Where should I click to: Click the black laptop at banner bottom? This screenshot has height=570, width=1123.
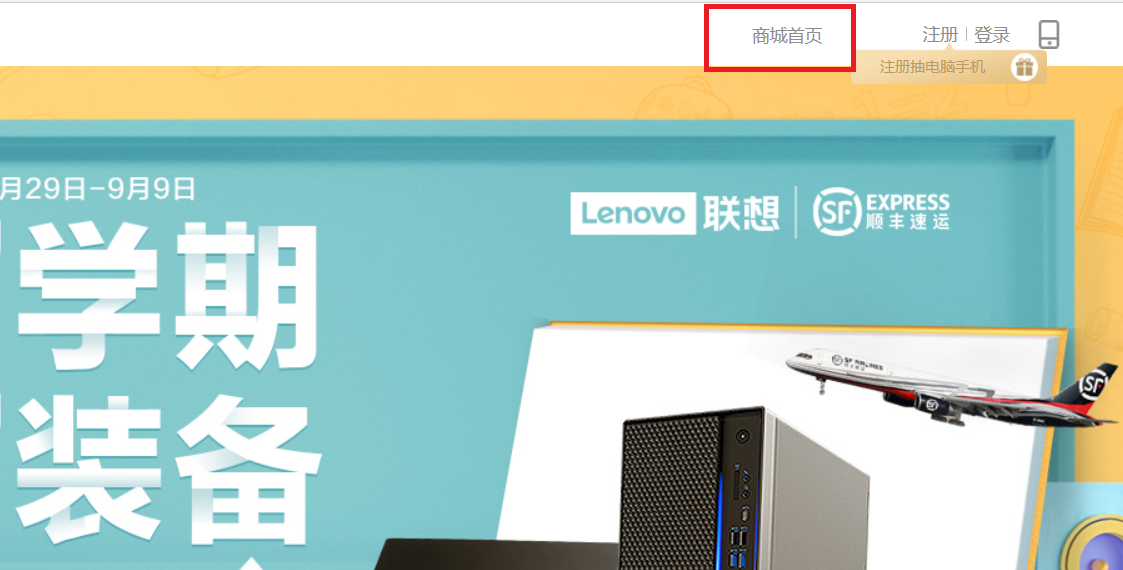496,555
